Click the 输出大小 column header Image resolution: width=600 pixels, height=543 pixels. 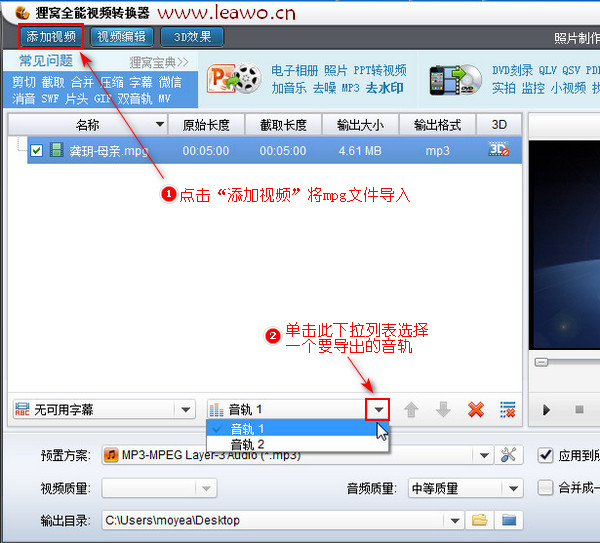[x=360, y=125]
